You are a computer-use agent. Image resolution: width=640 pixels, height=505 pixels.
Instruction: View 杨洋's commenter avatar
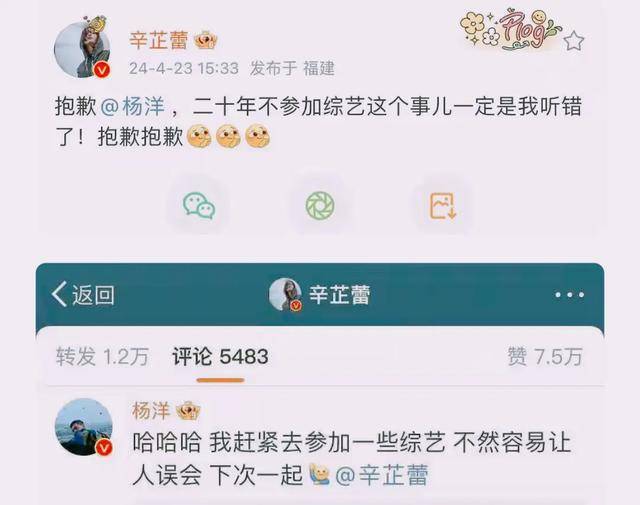pos(84,427)
